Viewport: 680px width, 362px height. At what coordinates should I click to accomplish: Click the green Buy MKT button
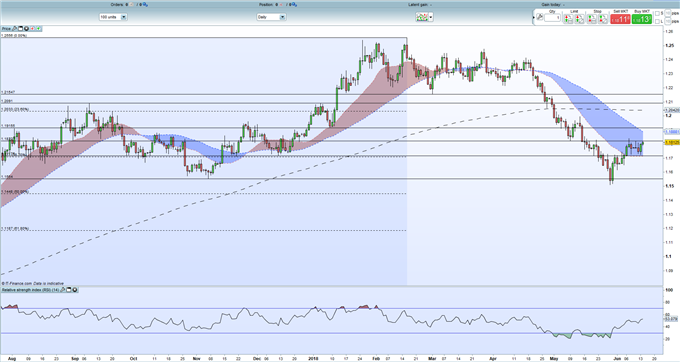tap(642, 19)
